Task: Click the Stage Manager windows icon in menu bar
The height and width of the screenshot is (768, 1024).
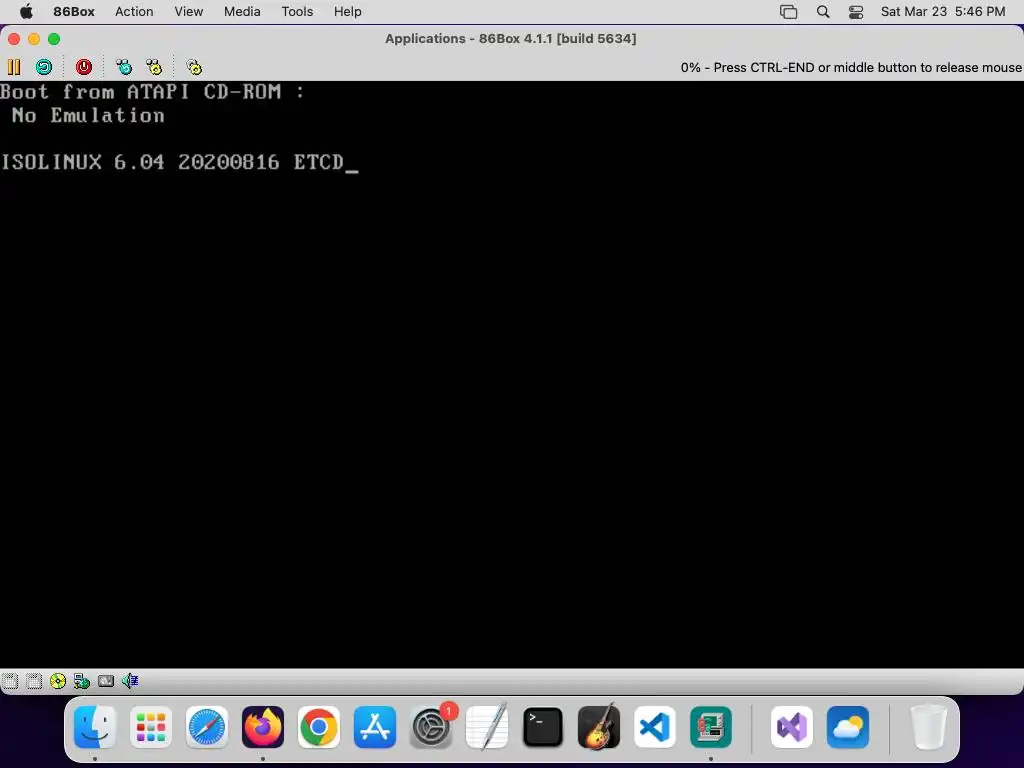Action: coord(789,12)
